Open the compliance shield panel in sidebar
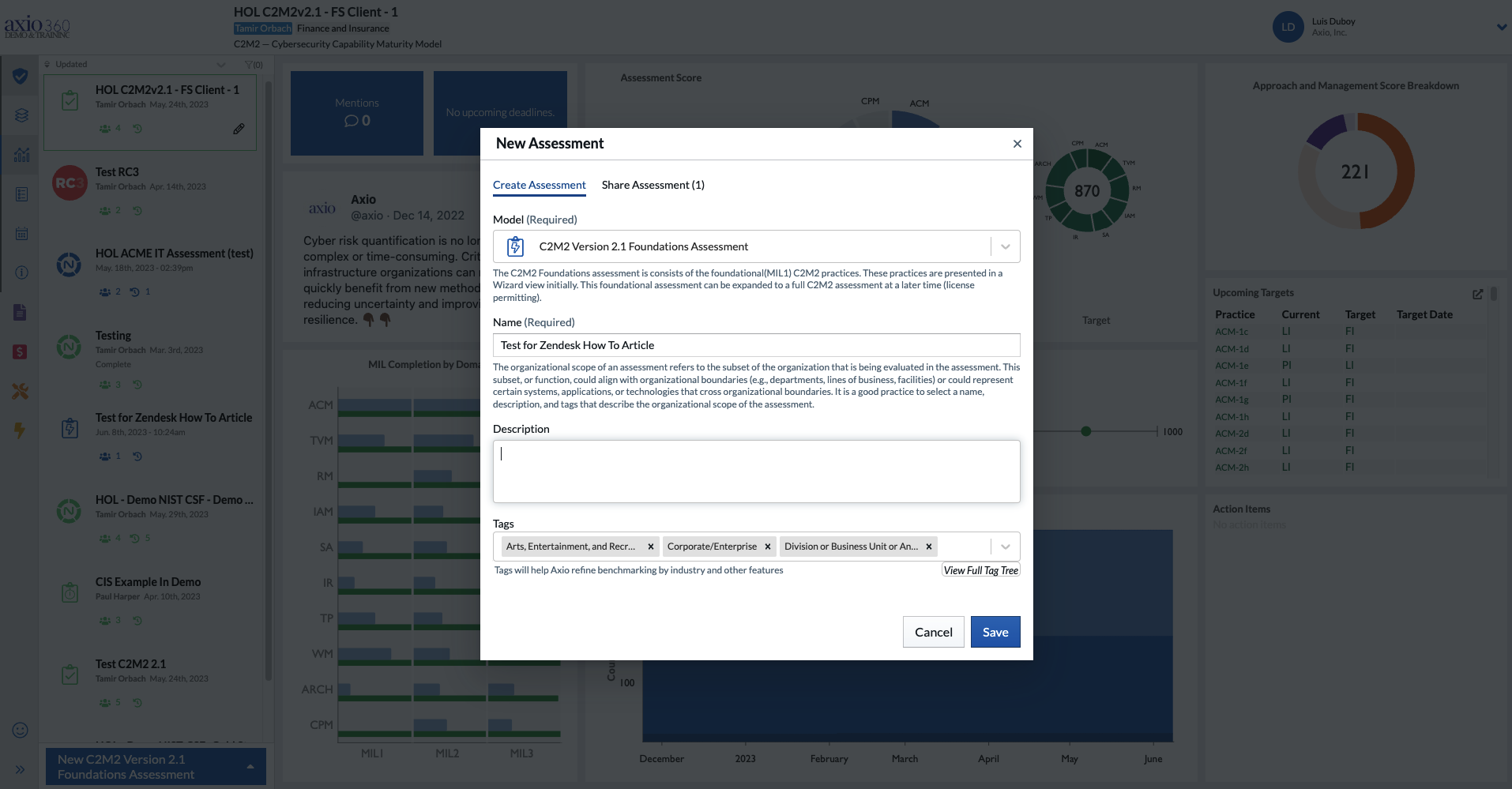This screenshot has height=789, width=1512. click(21, 77)
